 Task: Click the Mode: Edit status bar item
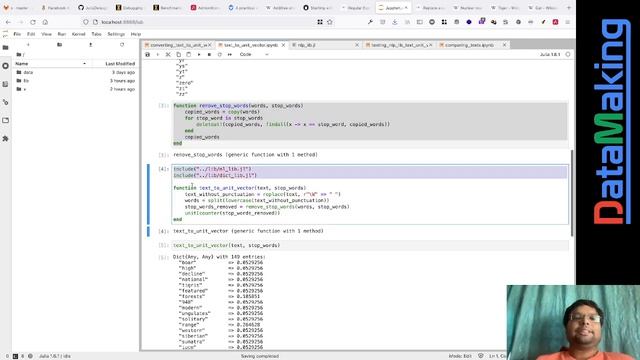(x=460, y=356)
